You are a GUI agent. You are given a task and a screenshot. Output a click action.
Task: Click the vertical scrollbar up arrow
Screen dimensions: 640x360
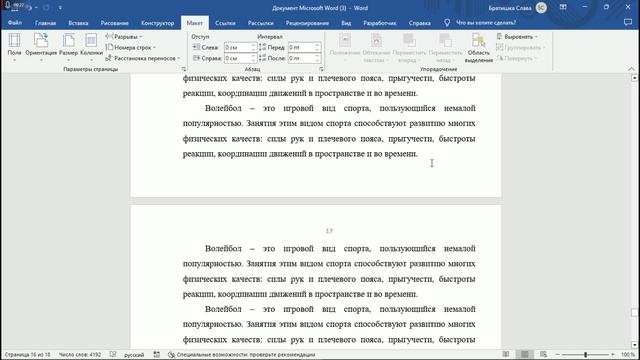(x=635, y=78)
